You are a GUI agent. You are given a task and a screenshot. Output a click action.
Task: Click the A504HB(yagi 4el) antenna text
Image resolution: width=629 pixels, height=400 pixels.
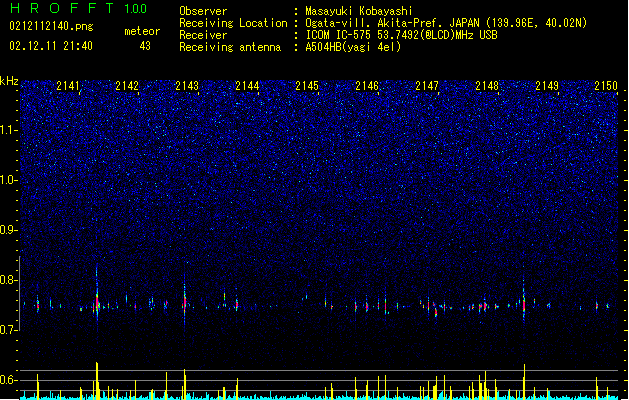(353, 47)
